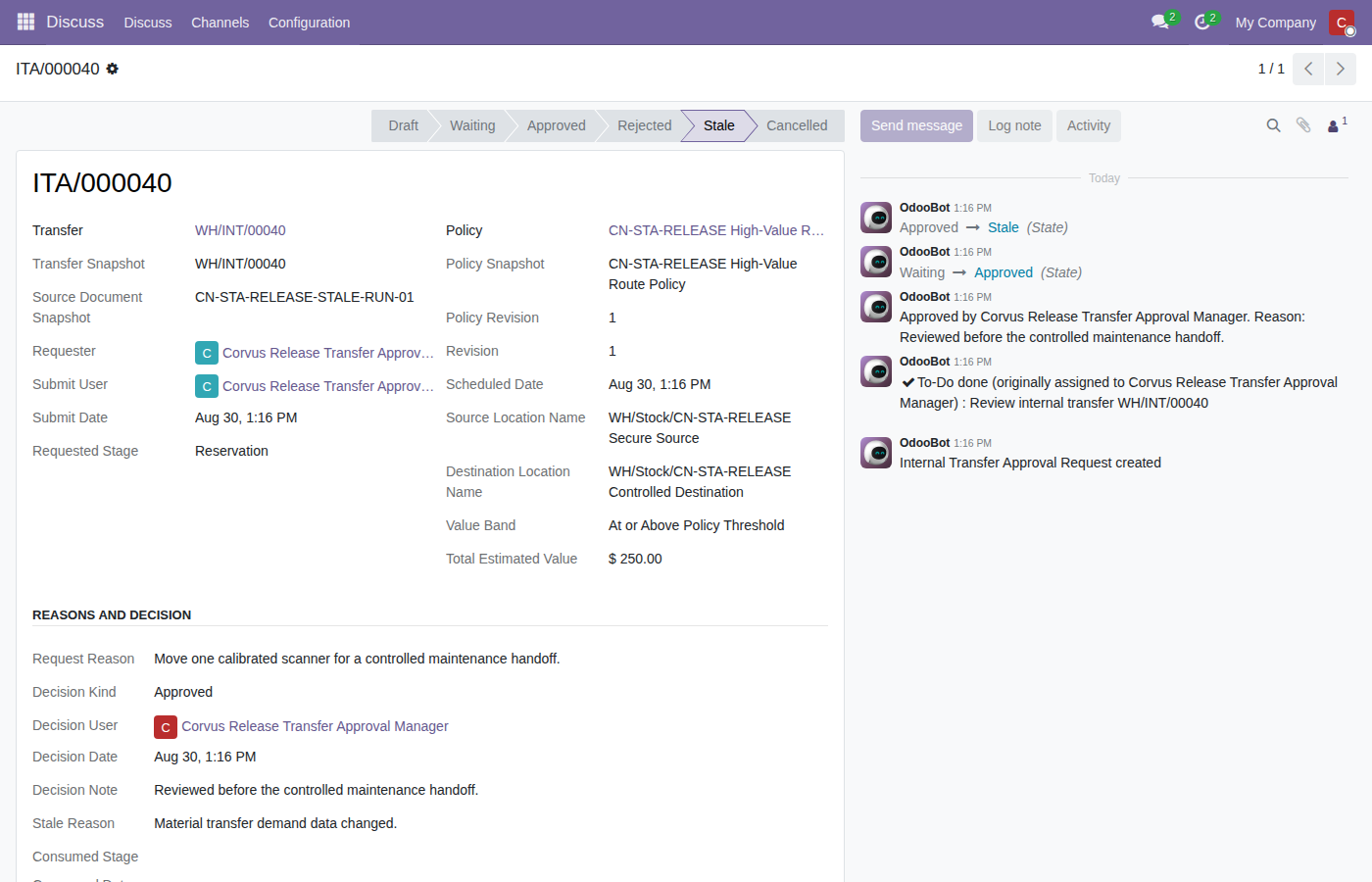Select the Stale status stage

click(718, 125)
